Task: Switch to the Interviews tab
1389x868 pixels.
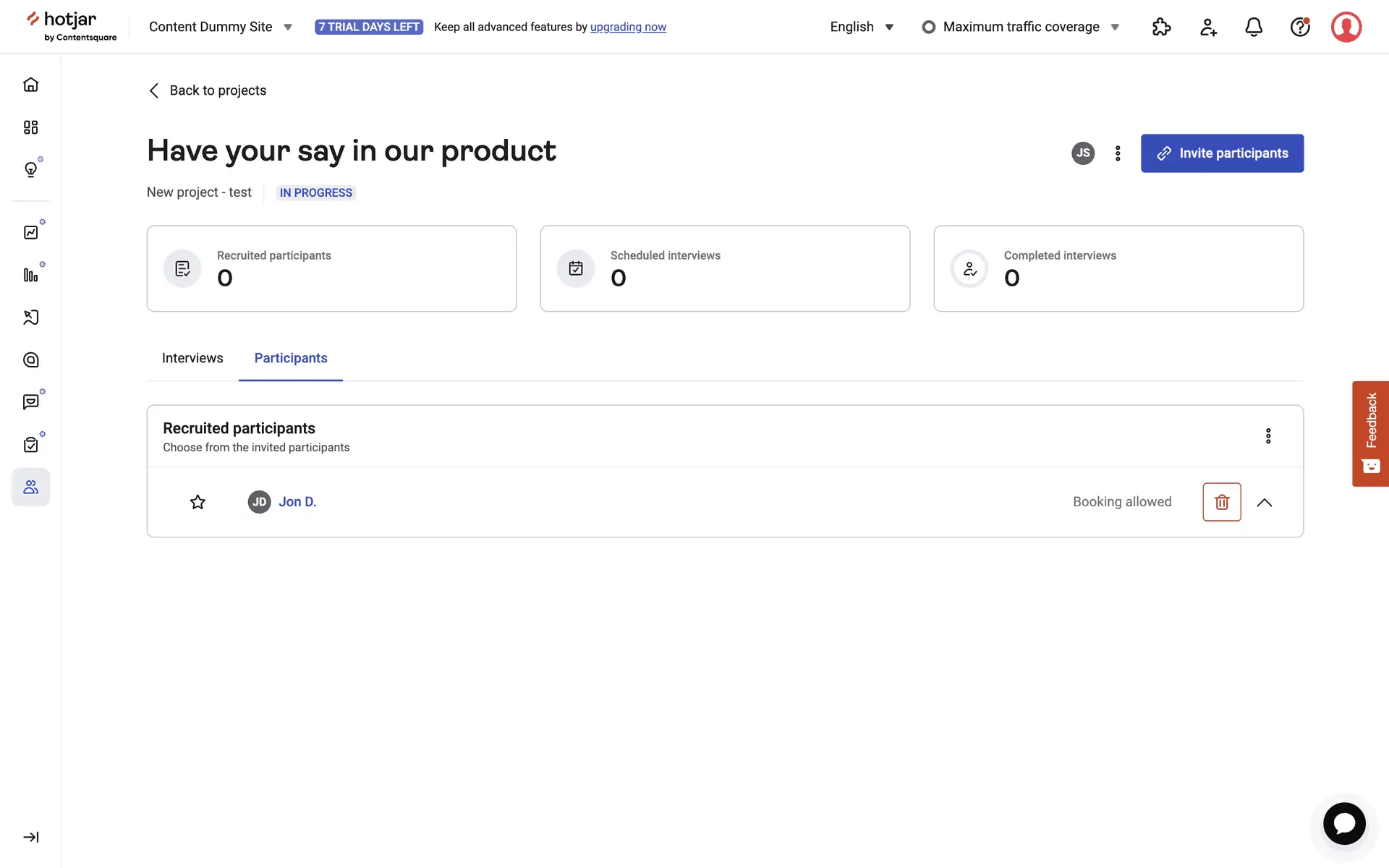Action: pyautogui.click(x=192, y=358)
